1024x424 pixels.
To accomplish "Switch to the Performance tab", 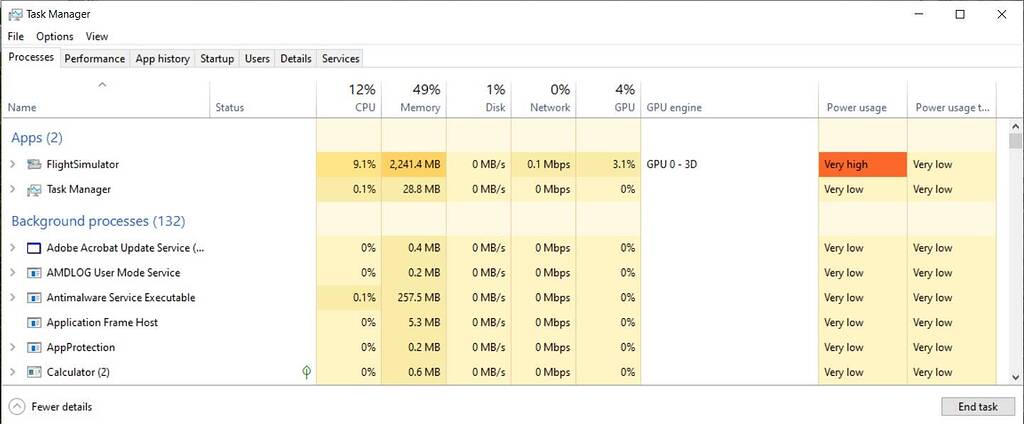I will [95, 59].
